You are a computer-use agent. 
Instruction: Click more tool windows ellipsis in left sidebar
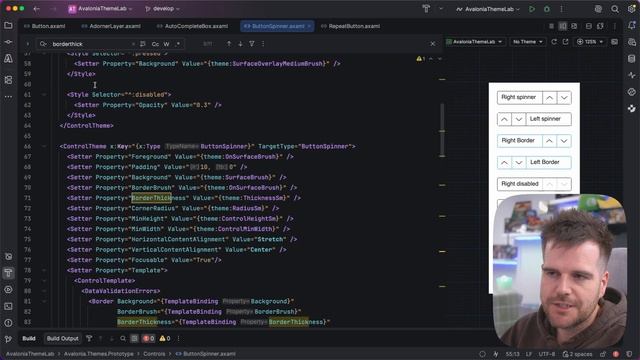(x=8, y=97)
